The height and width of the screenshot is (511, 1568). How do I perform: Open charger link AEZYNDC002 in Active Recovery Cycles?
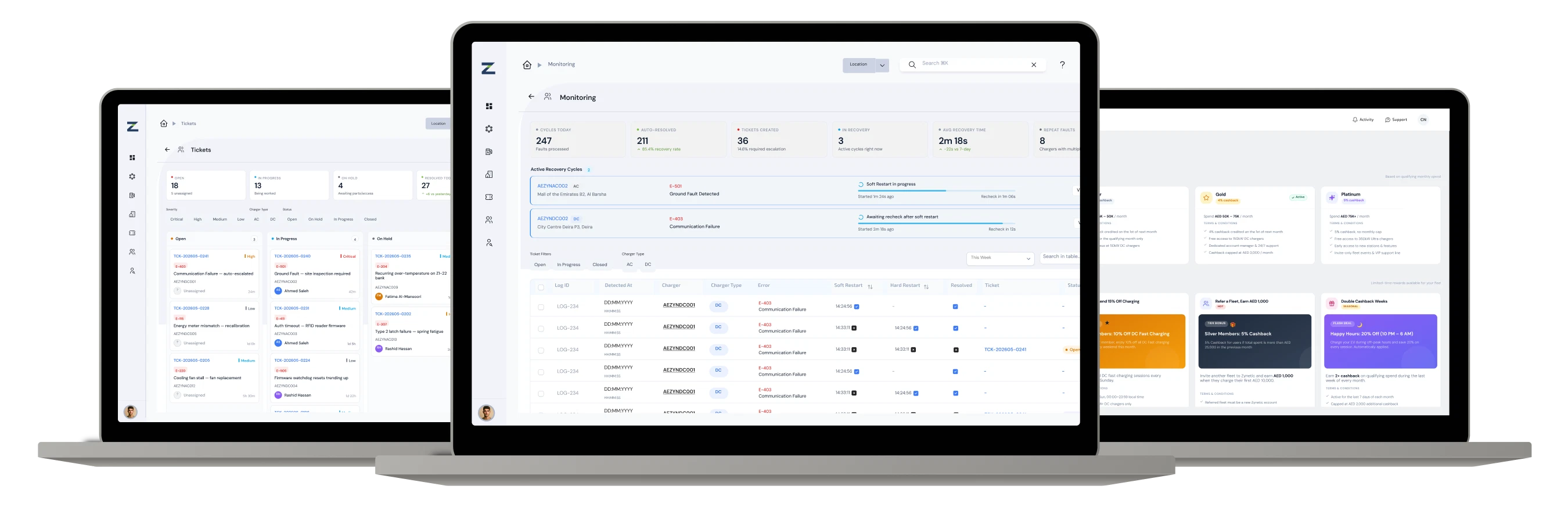point(552,219)
